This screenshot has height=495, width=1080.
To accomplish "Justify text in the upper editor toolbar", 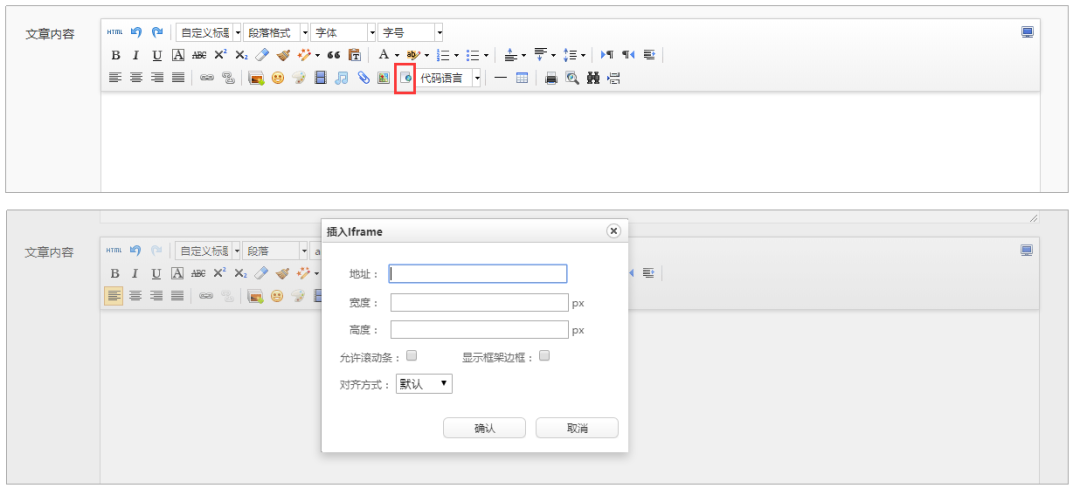I will click(178, 78).
